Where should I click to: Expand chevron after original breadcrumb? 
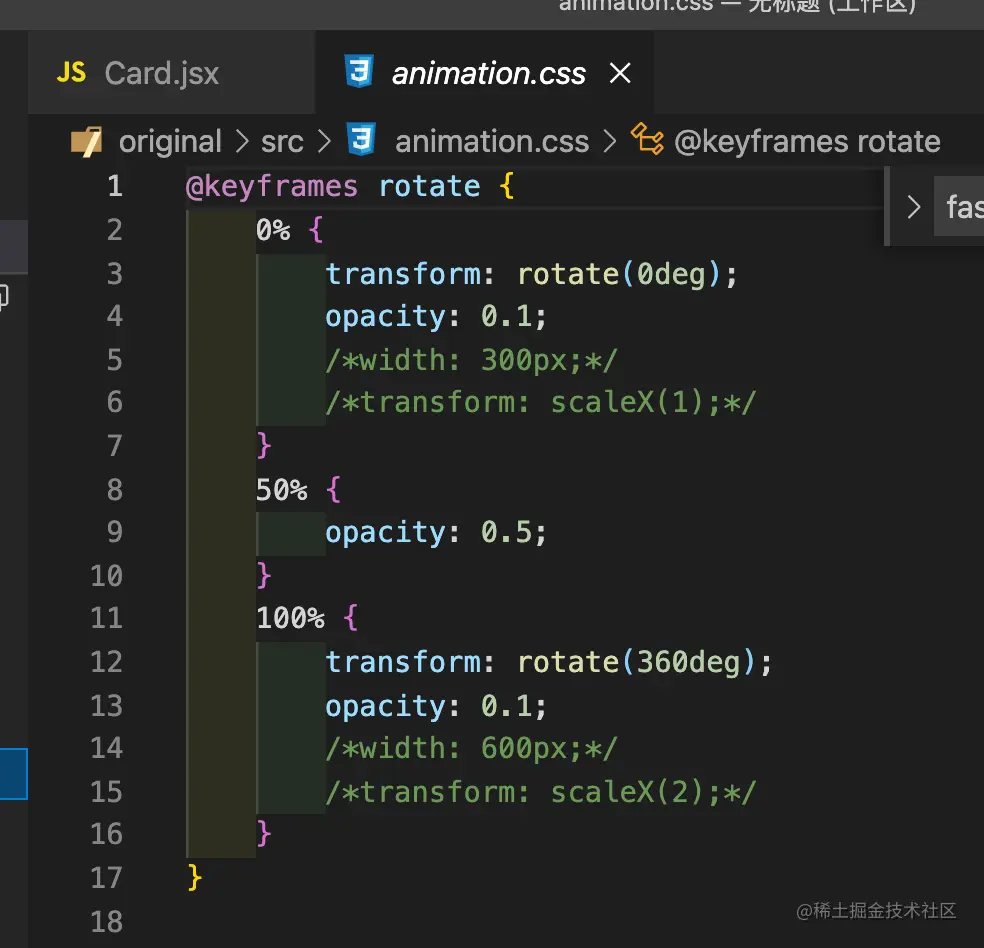coord(242,142)
